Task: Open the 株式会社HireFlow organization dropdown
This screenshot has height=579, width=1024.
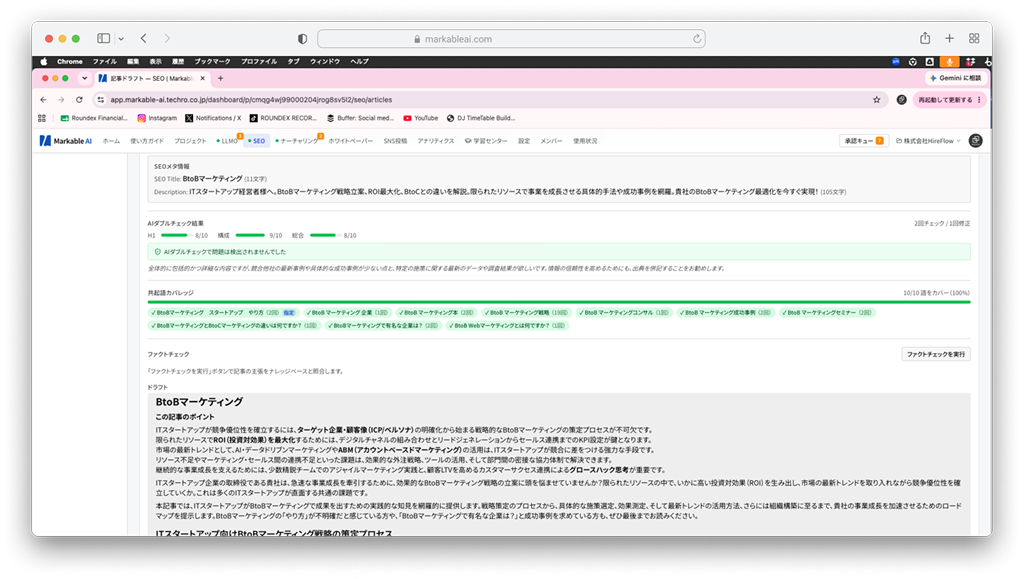Action: coord(928,141)
